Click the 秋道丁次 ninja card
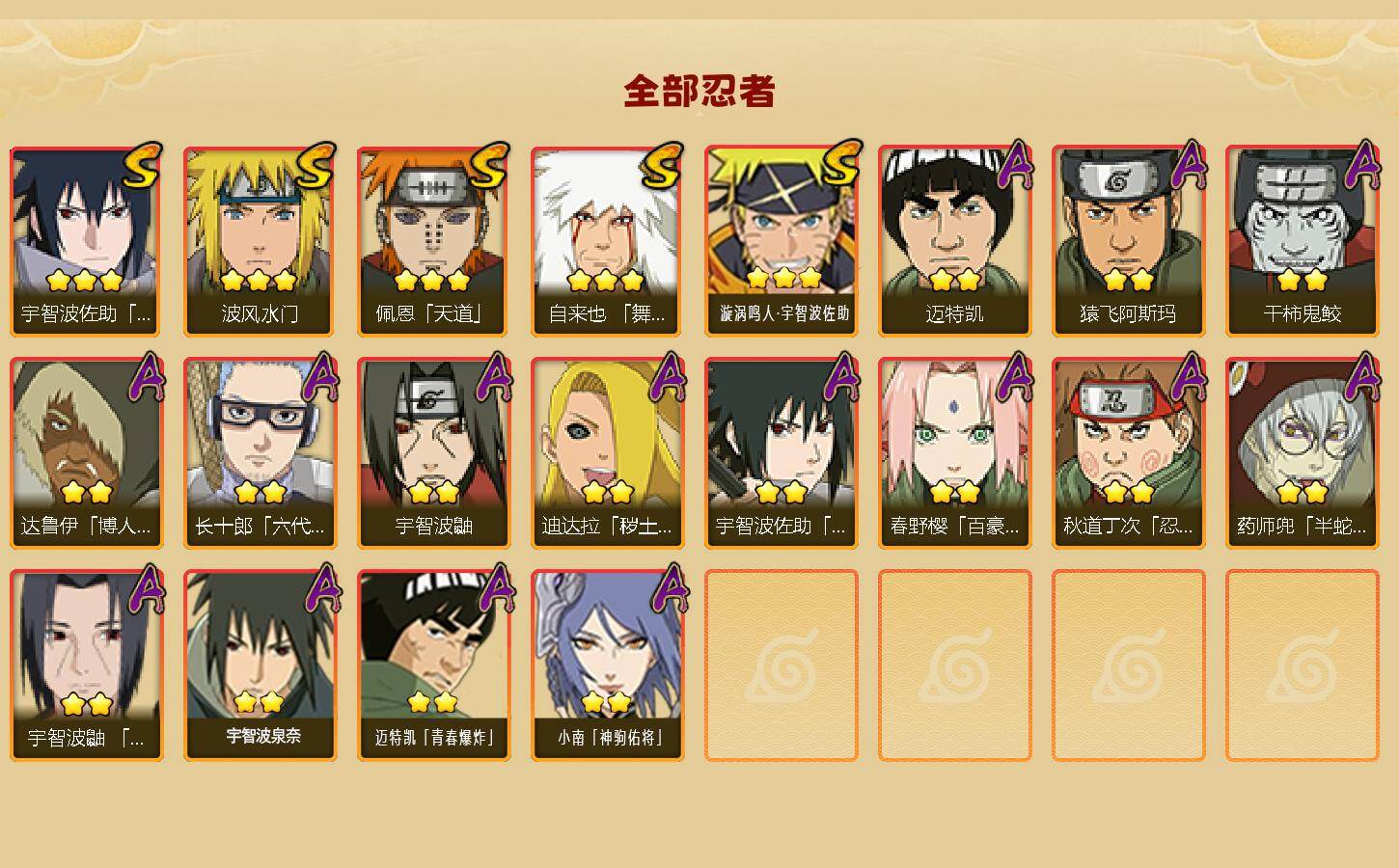This screenshot has width=1399, height=868. pos(1128,453)
